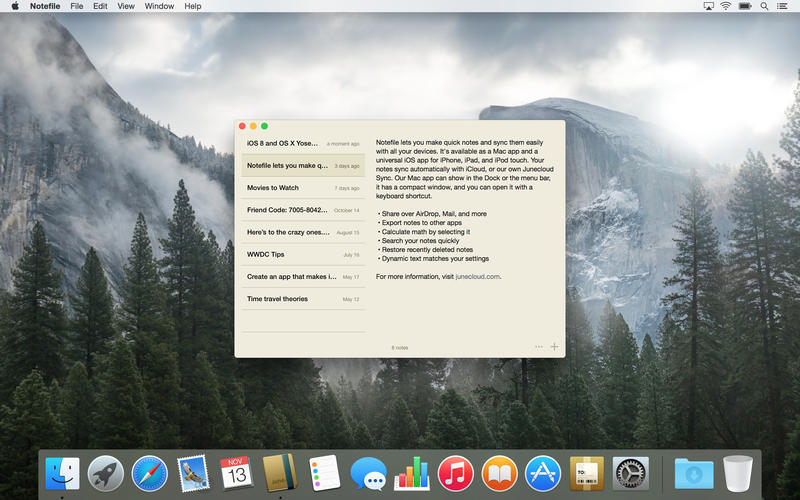This screenshot has width=800, height=500.
Task: Launch Safari from the Dock
Action: click(150, 472)
